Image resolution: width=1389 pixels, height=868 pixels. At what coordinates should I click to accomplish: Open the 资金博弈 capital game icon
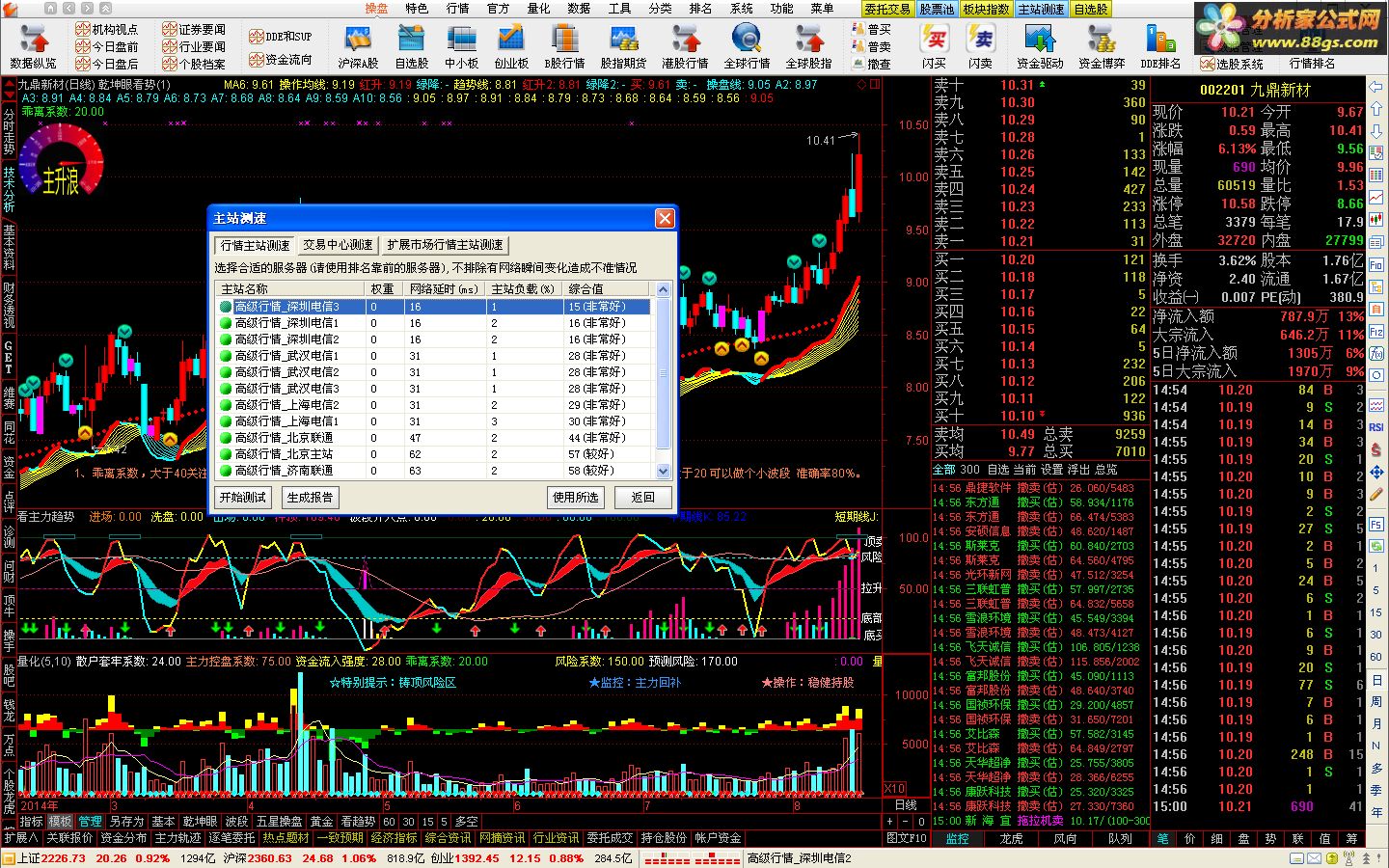[x=1102, y=46]
